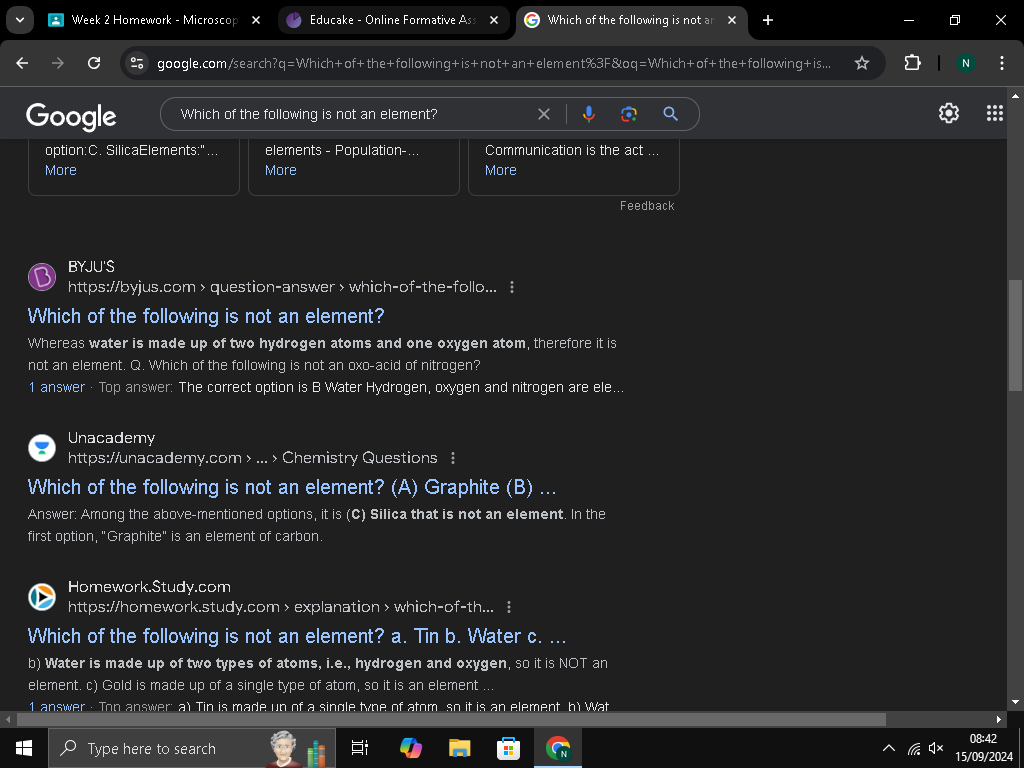
Task: Open Homework.Study.com Tin Water result
Action: click(x=296, y=636)
